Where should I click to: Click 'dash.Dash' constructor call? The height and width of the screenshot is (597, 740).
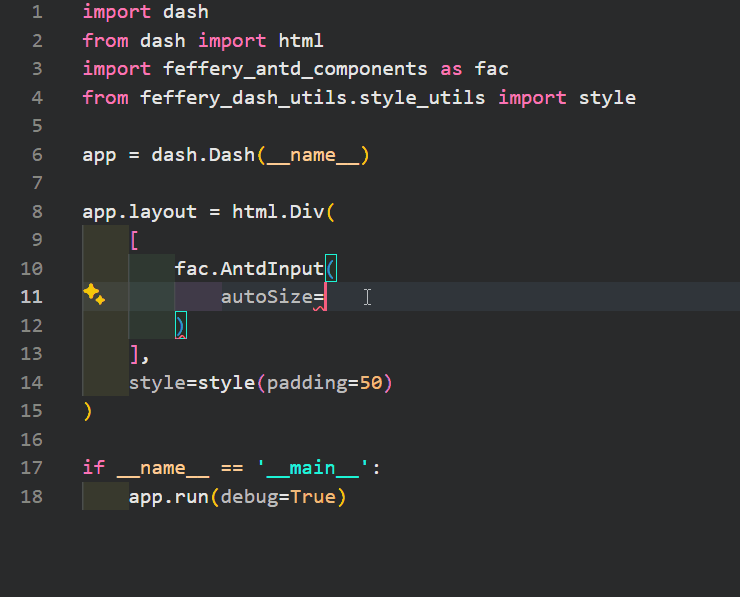[203, 155]
